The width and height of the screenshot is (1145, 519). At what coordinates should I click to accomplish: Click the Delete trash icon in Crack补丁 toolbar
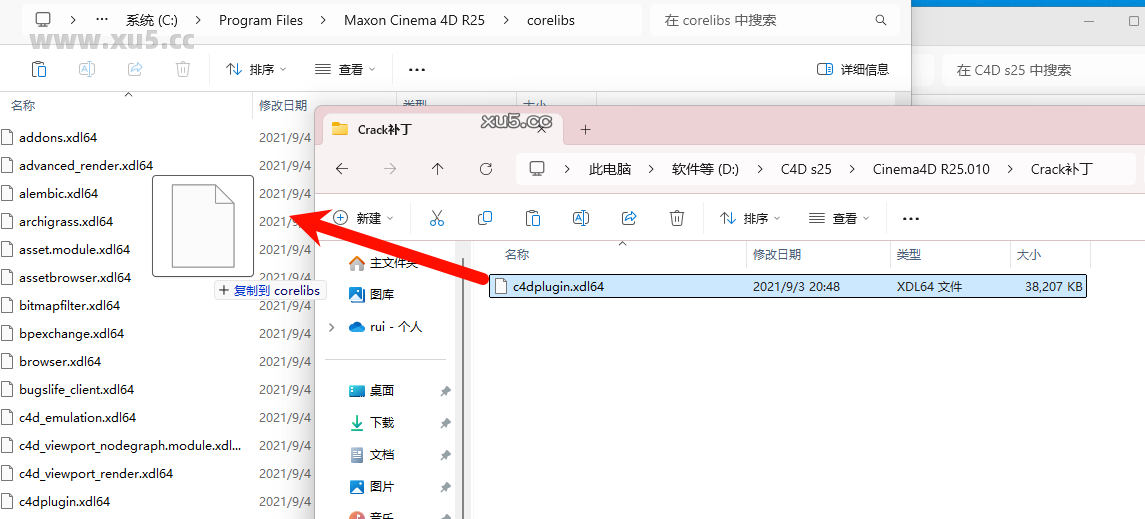tap(677, 218)
